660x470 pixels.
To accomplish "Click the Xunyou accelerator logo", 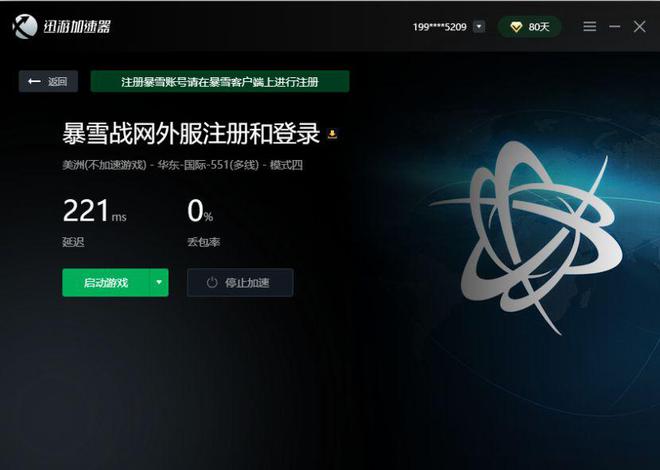I will click(61, 26).
